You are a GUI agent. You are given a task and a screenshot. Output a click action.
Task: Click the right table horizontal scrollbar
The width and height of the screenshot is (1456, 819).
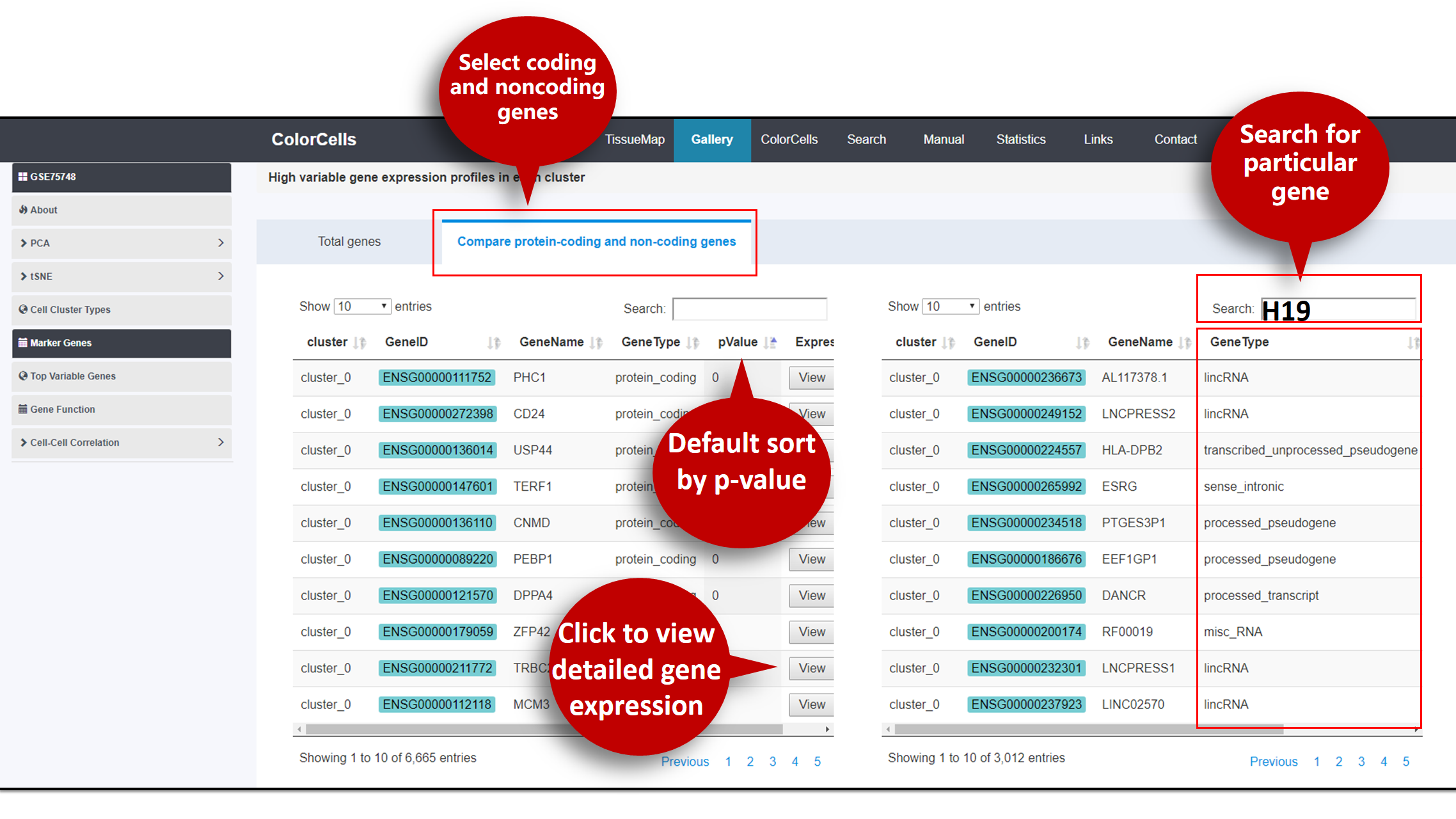(1089, 729)
